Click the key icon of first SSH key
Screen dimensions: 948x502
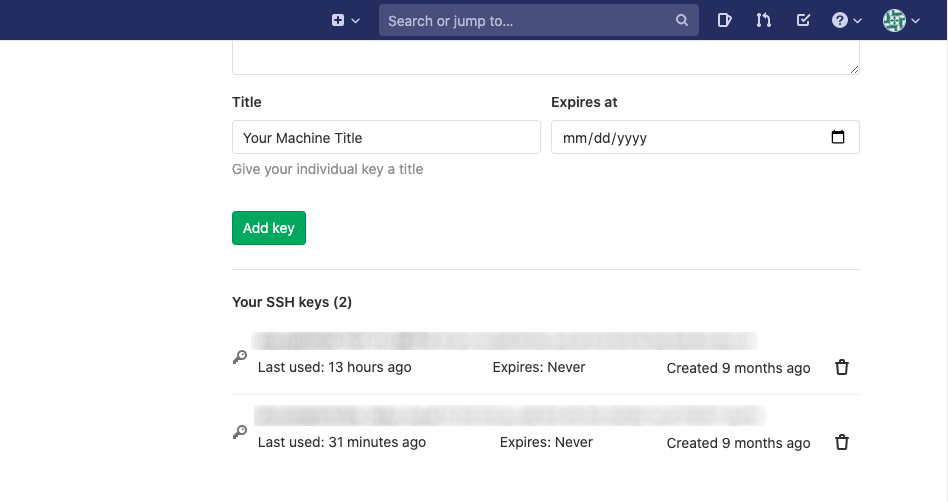pos(240,357)
